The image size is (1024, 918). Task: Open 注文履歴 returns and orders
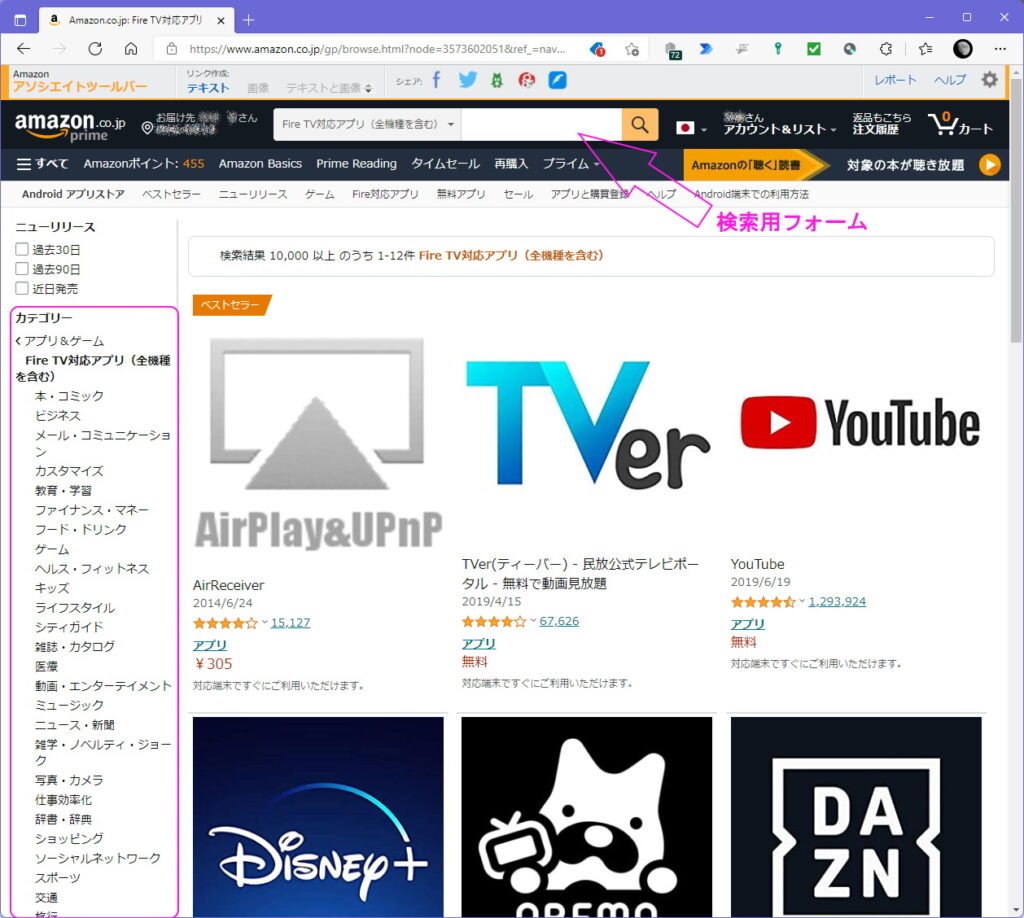point(881,123)
